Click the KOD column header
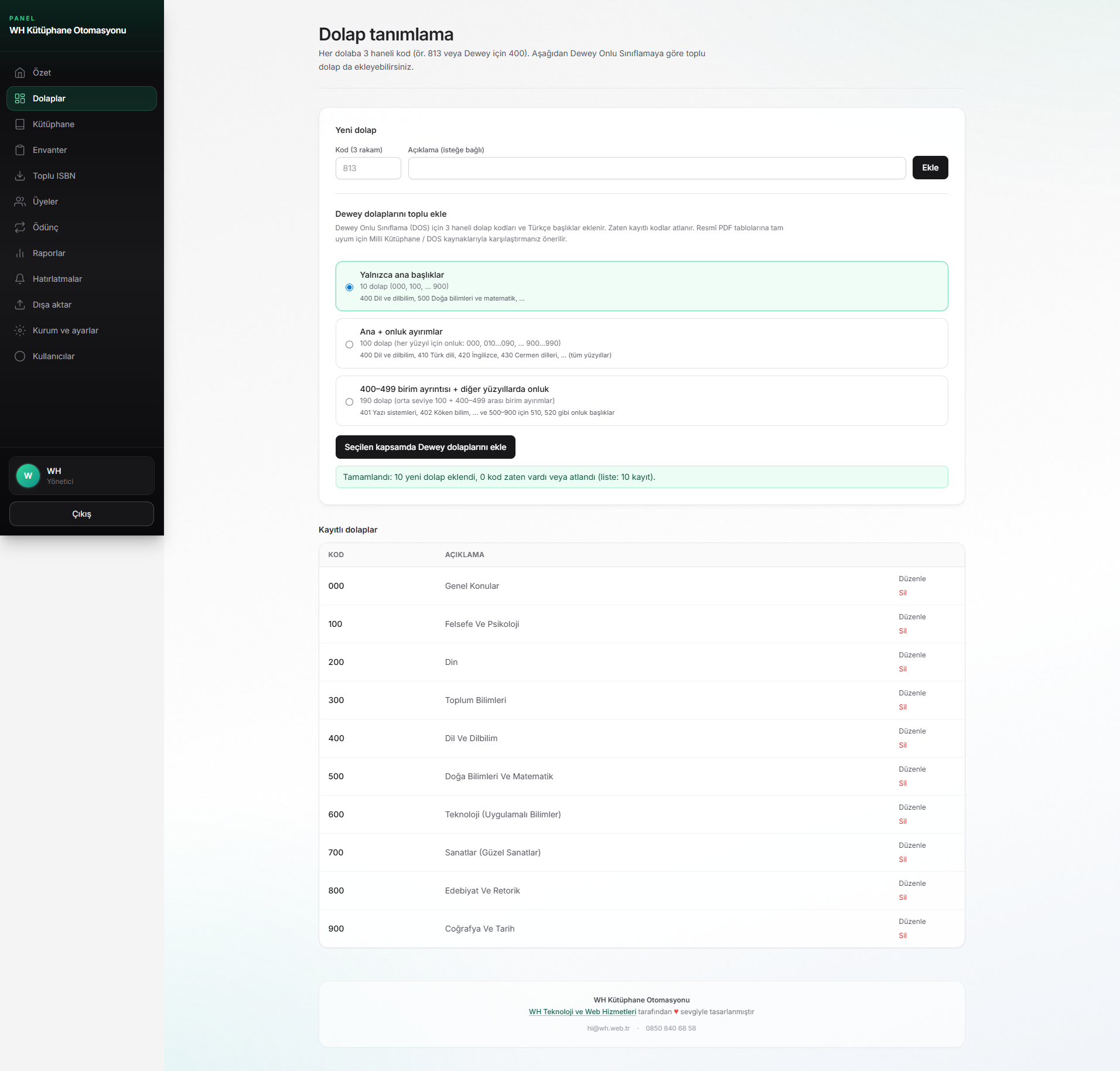 336,555
